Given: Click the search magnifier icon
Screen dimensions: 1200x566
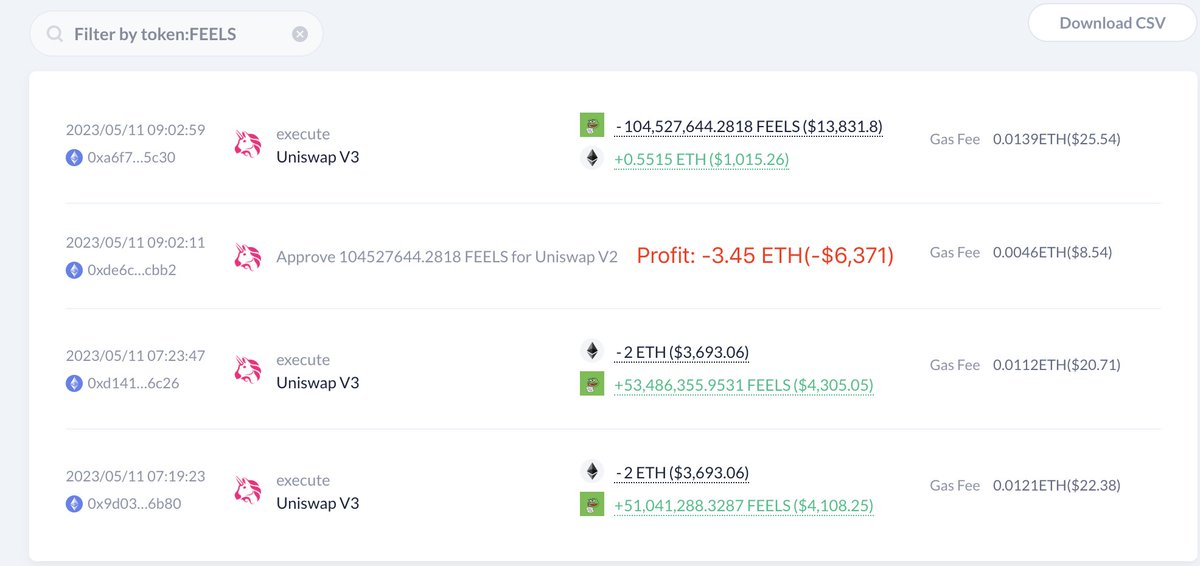Looking at the screenshot, I should pos(55,34).
